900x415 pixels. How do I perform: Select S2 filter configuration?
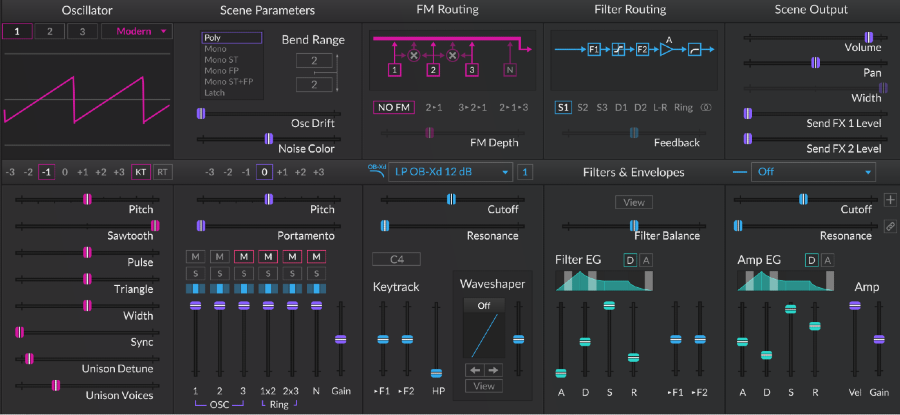coord(583,107)
